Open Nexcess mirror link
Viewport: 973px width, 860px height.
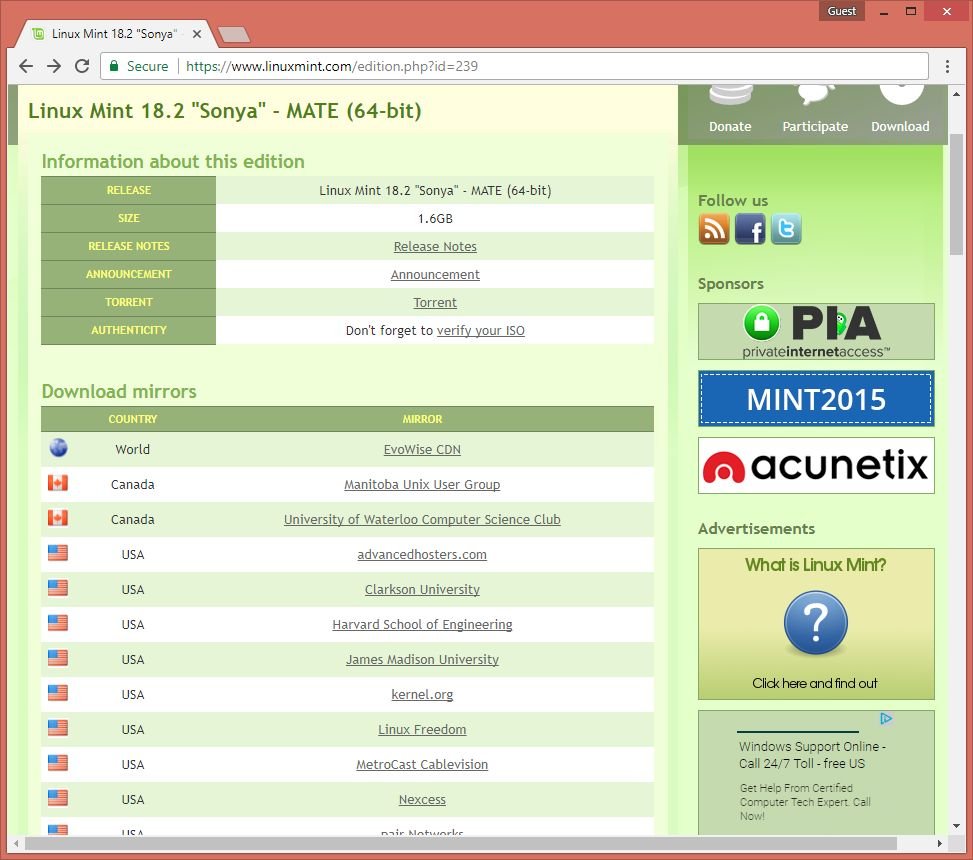coord(422,800)
